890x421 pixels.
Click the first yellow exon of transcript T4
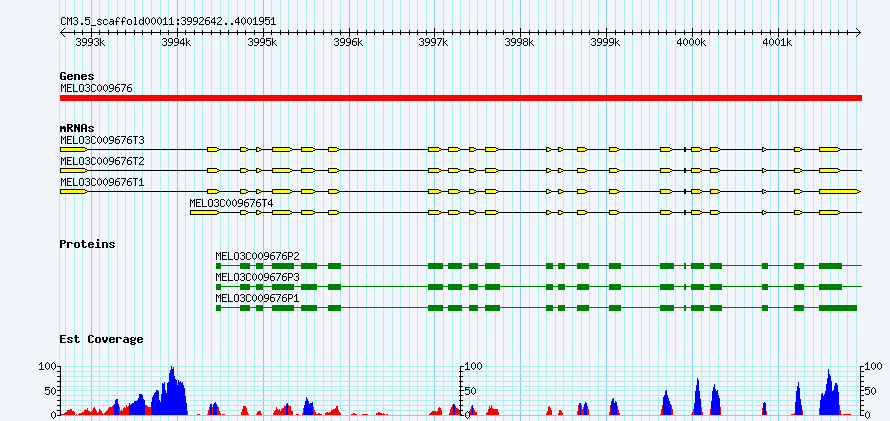click(x=204, y=213)
